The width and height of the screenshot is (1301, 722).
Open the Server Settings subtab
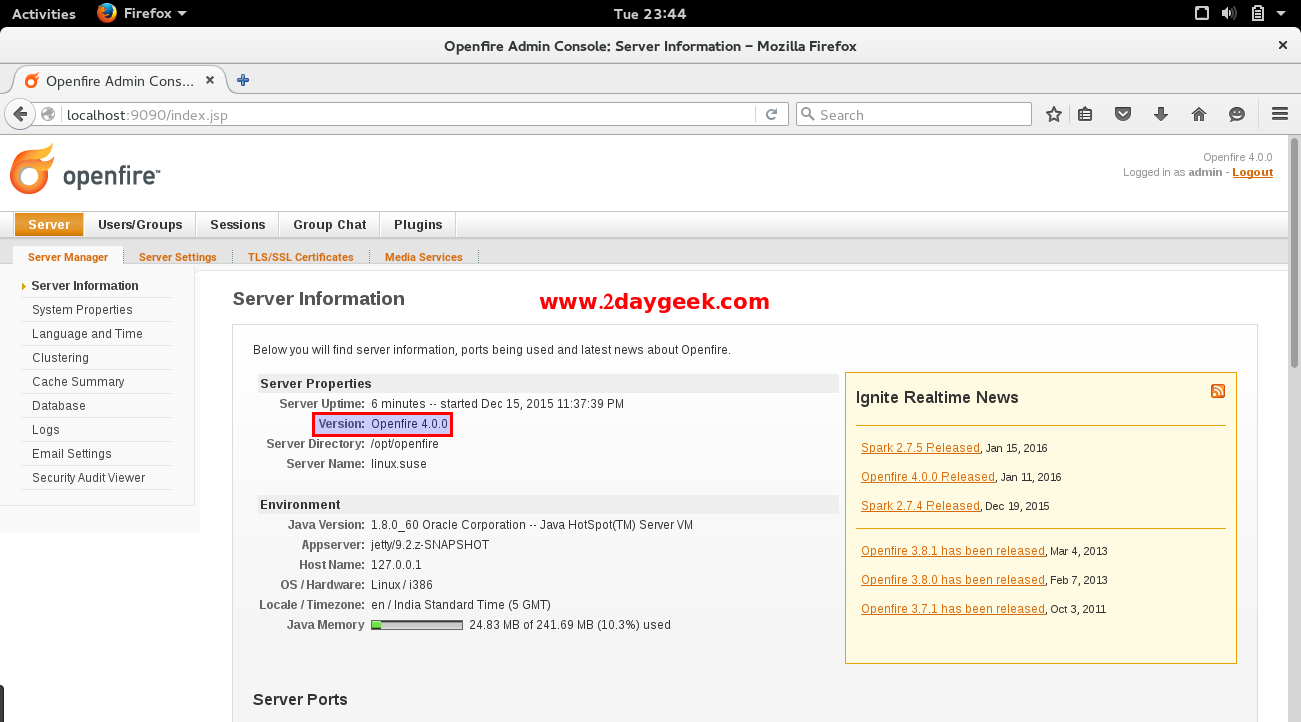click(x=178, y=257)
